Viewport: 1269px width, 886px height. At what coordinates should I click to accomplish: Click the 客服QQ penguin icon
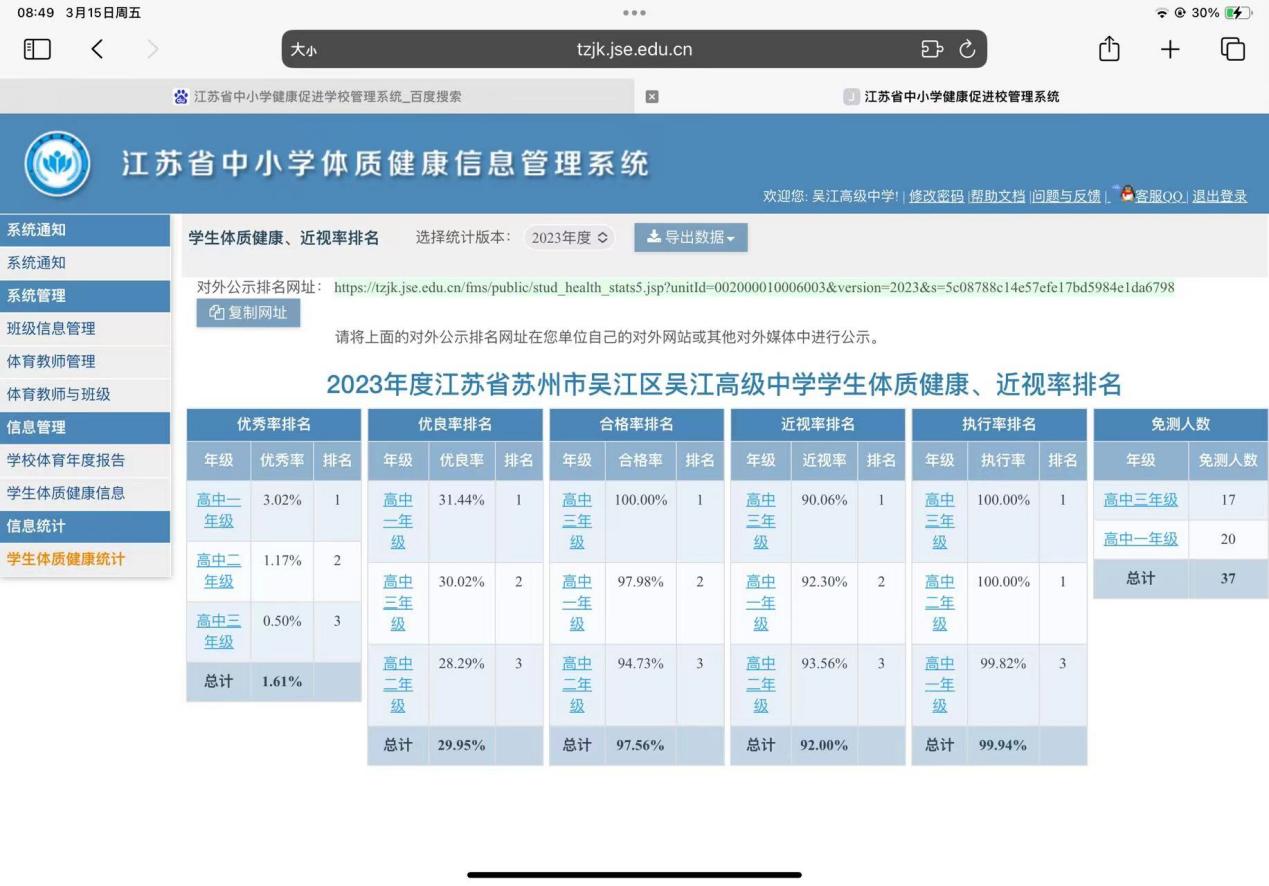(1127, 193)
